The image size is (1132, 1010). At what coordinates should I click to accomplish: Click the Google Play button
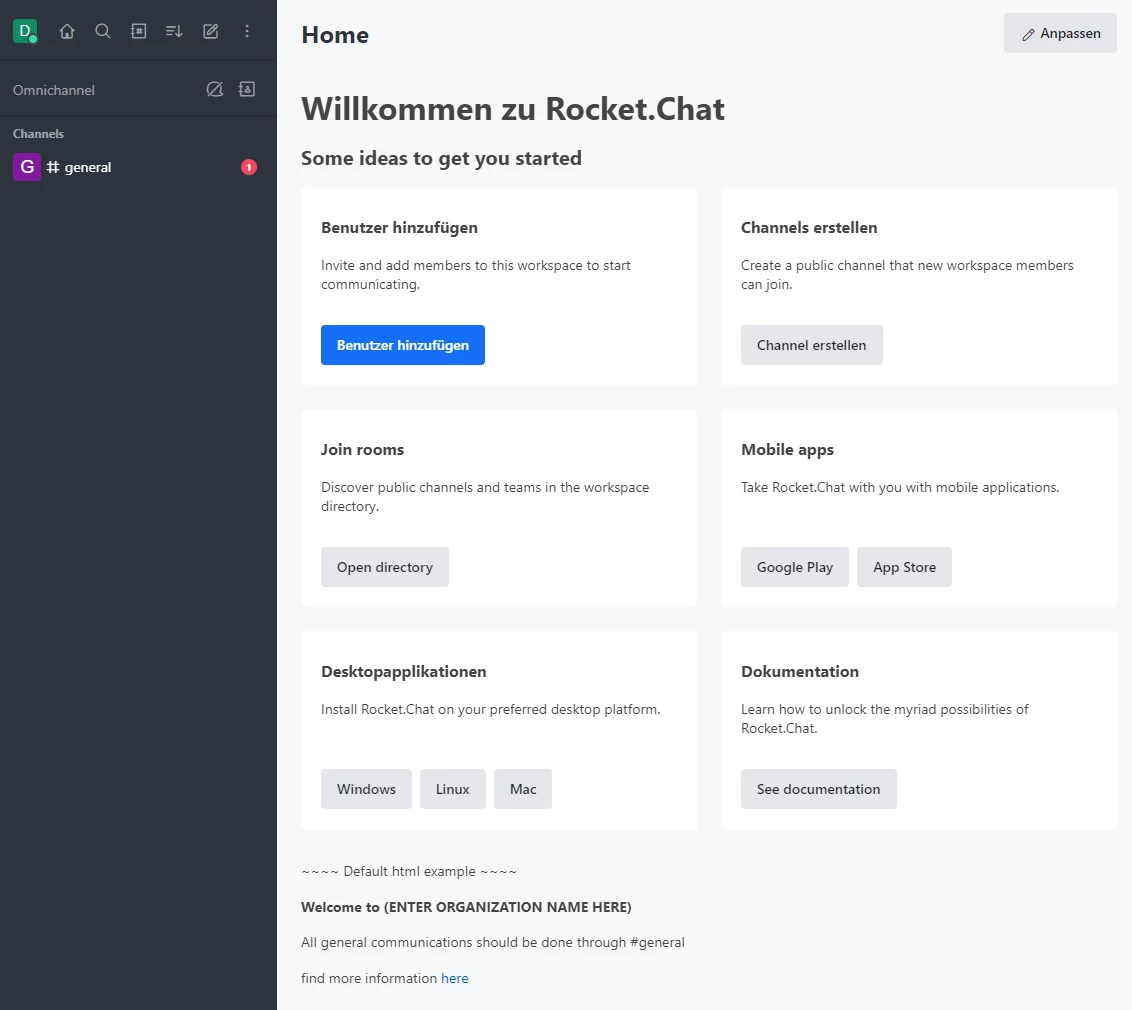point(794,567)
